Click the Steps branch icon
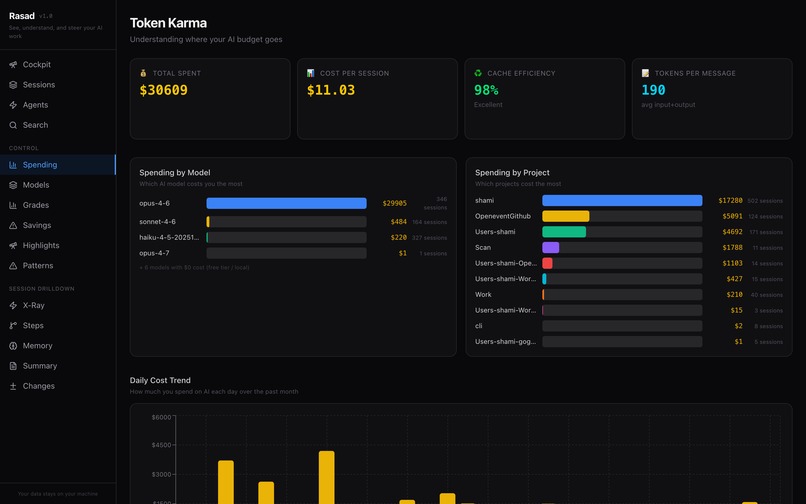Image resolution: width=806 pixels, height=504 pixels. [x=13, y=326]
